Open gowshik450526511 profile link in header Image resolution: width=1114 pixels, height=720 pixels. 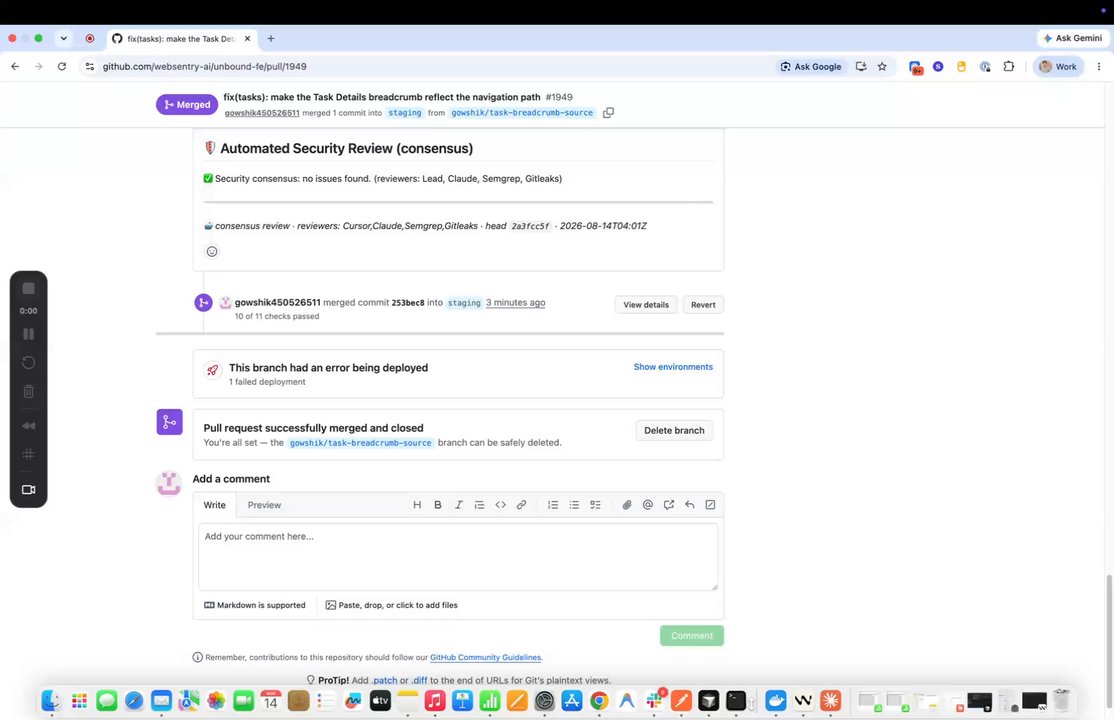click(x=261, y=113)
